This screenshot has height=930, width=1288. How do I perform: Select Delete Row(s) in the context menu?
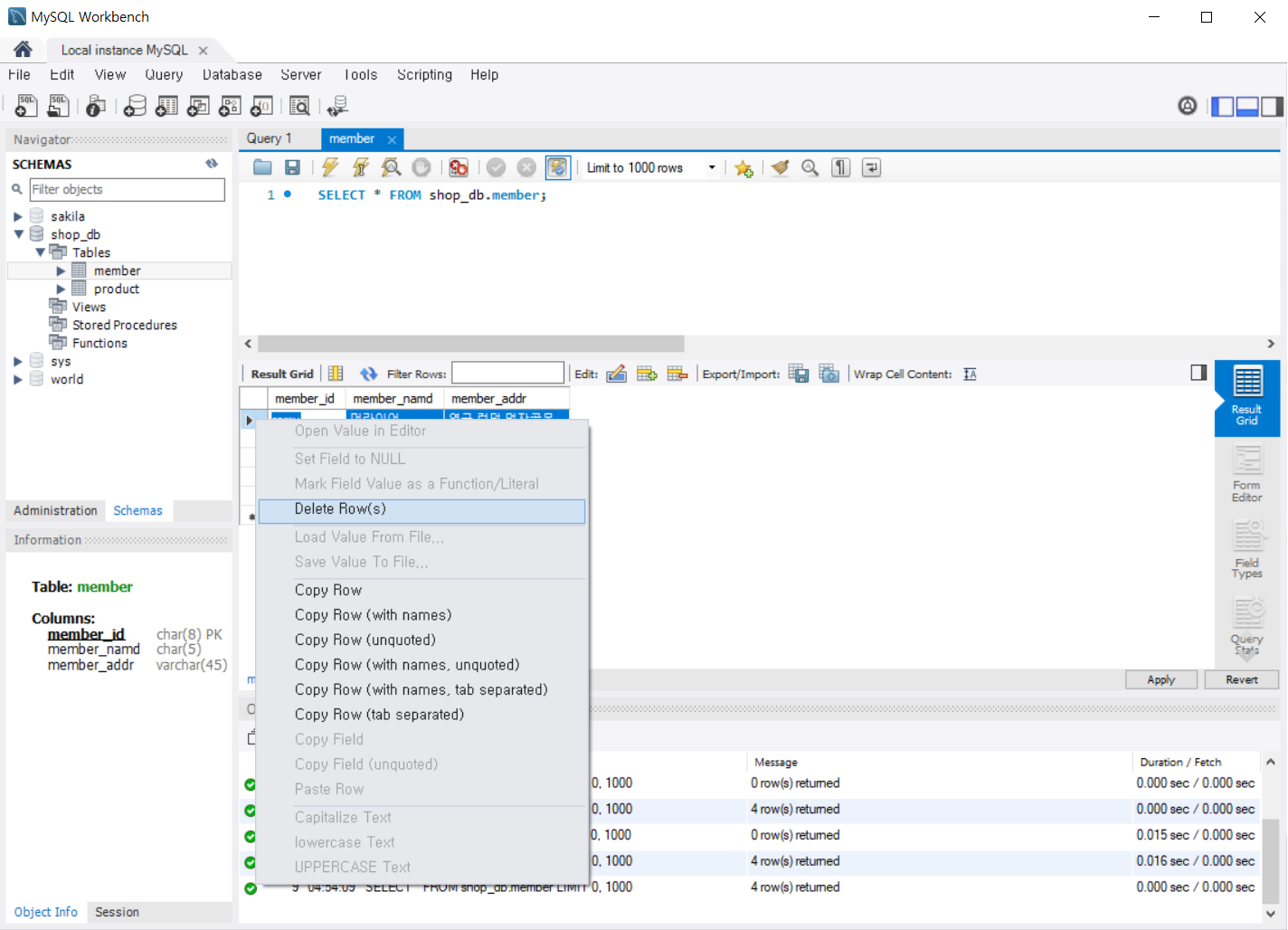click(x=421, y=509)
